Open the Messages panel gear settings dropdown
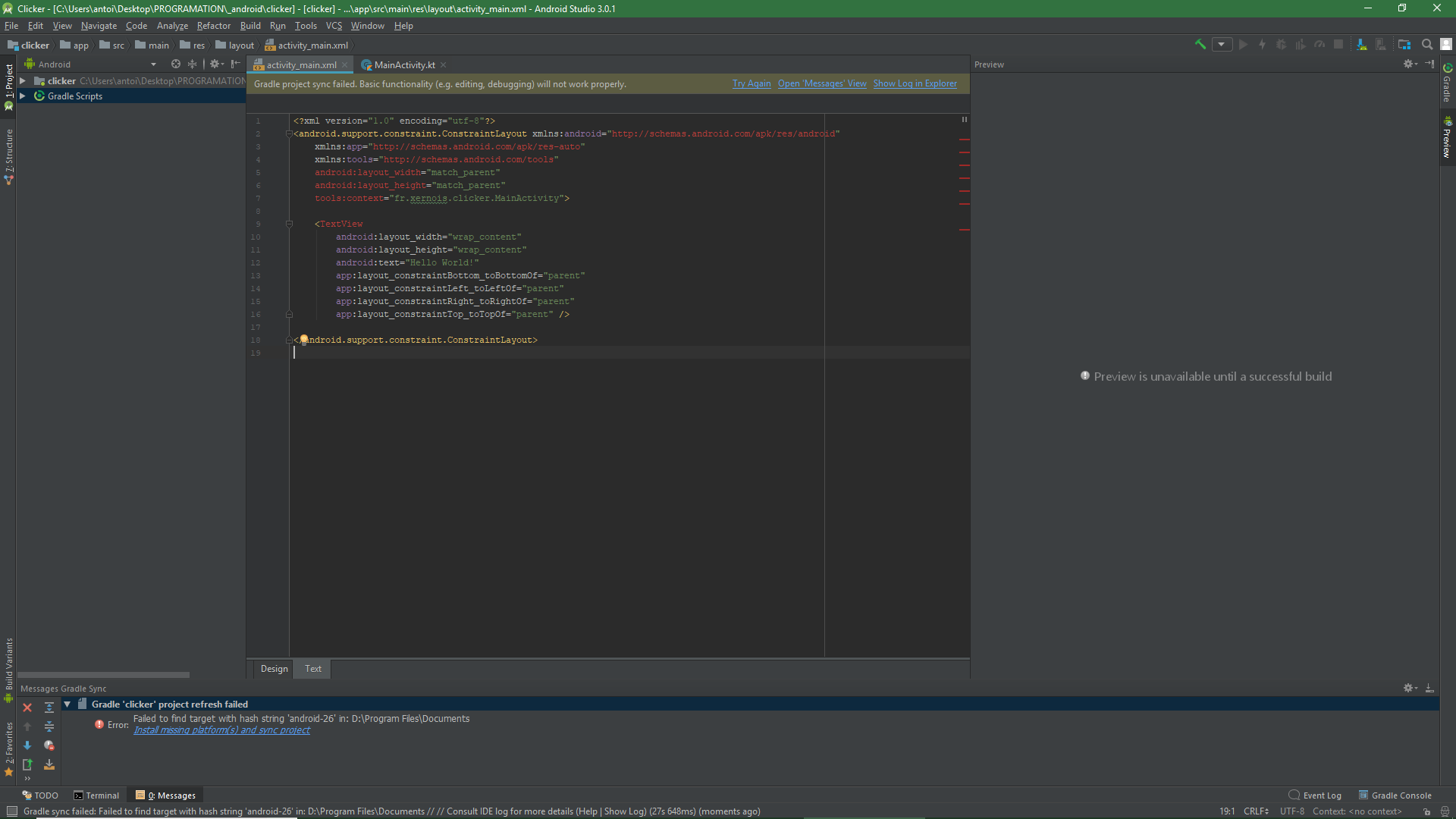 point(1410,689)
